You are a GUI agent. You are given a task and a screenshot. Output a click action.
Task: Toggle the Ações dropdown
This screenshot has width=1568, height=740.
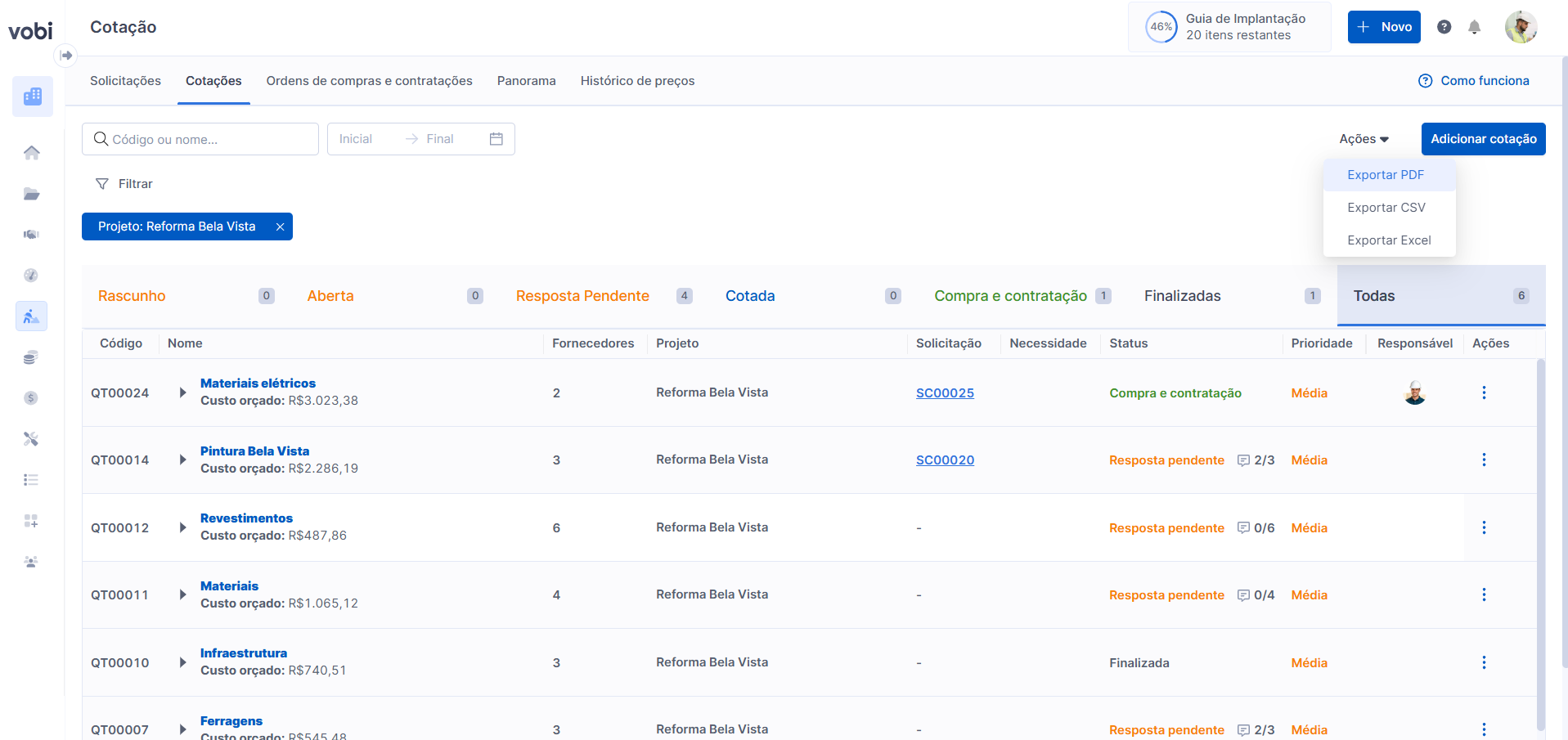click(x=1364, y=139)
